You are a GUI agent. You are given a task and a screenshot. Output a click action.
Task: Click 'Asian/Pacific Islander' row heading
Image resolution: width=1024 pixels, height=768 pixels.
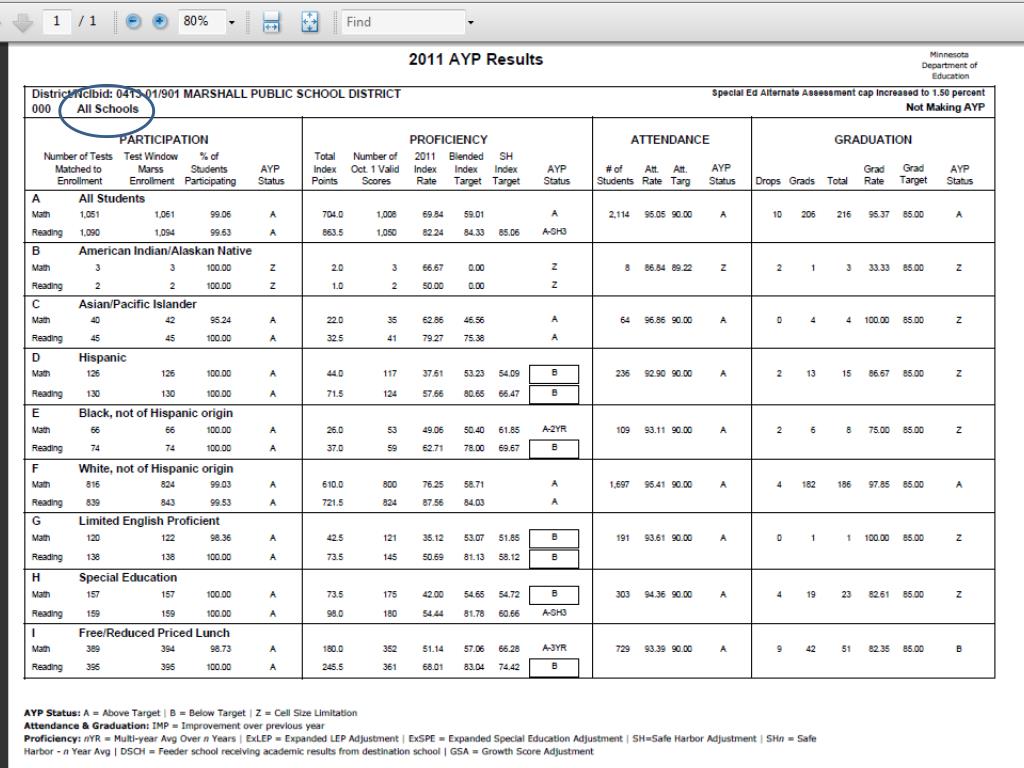coord(137,304)
